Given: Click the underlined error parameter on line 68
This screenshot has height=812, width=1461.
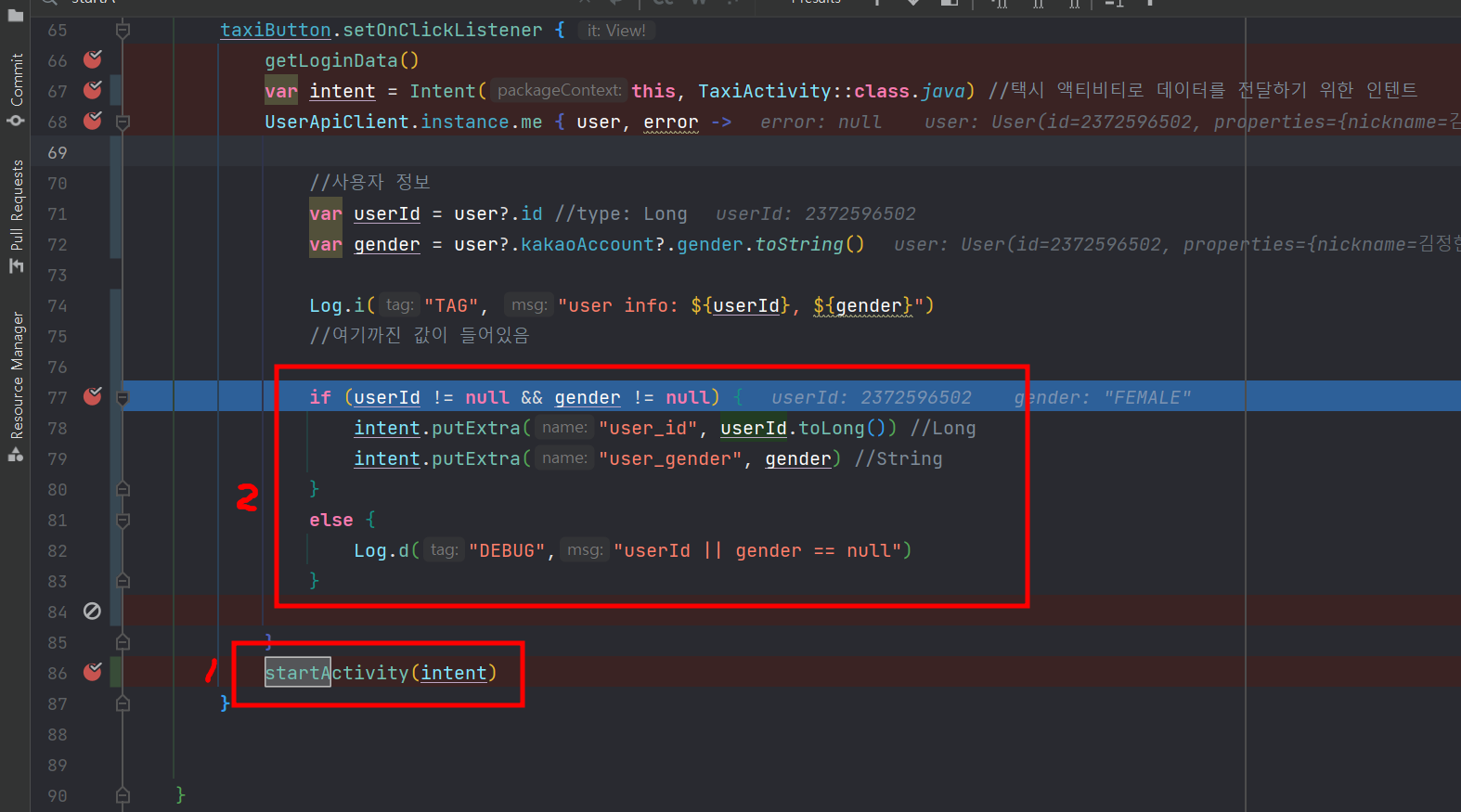Looking at the screenshot, I should 670,122.
